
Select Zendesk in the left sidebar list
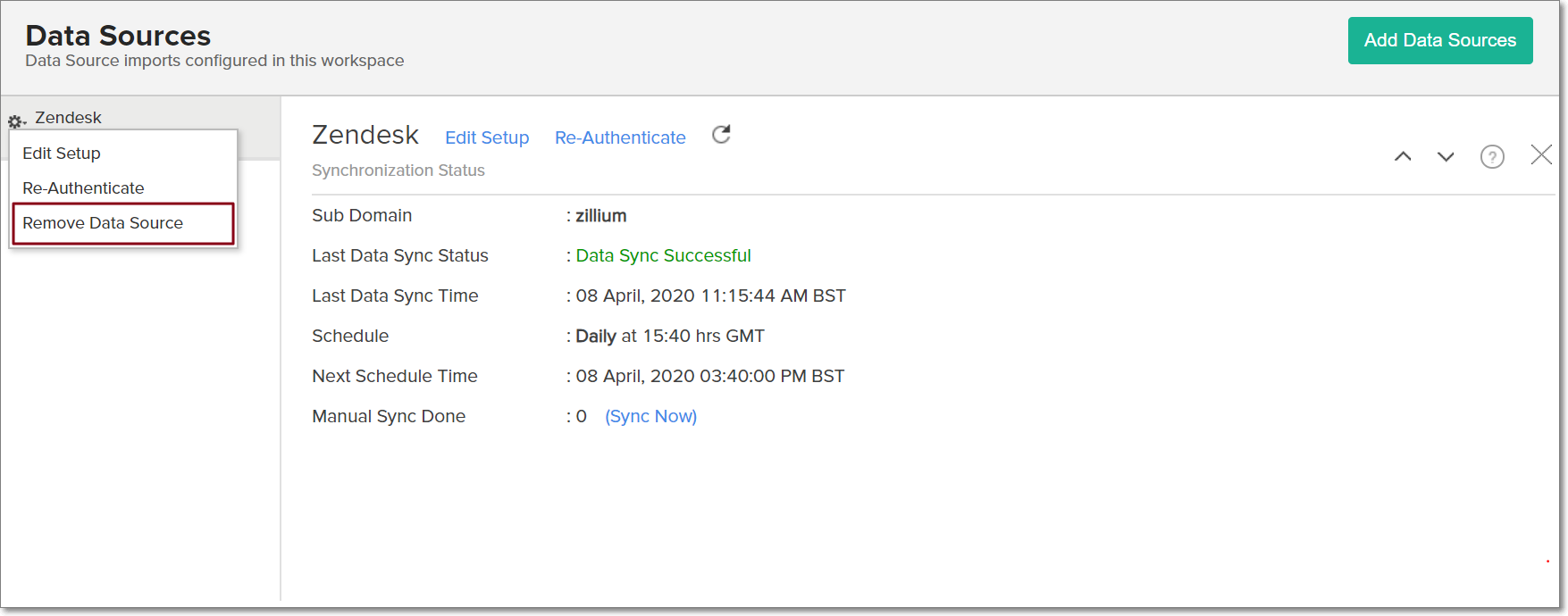click(69, 118)
